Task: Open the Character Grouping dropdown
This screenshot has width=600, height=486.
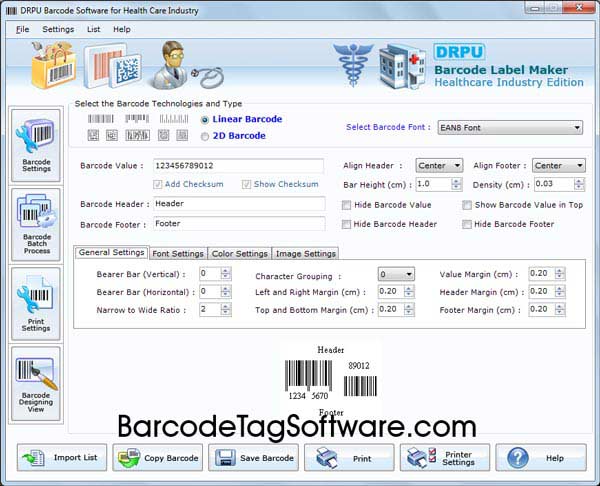Action: pyautogui.click(x=396, y=274)
